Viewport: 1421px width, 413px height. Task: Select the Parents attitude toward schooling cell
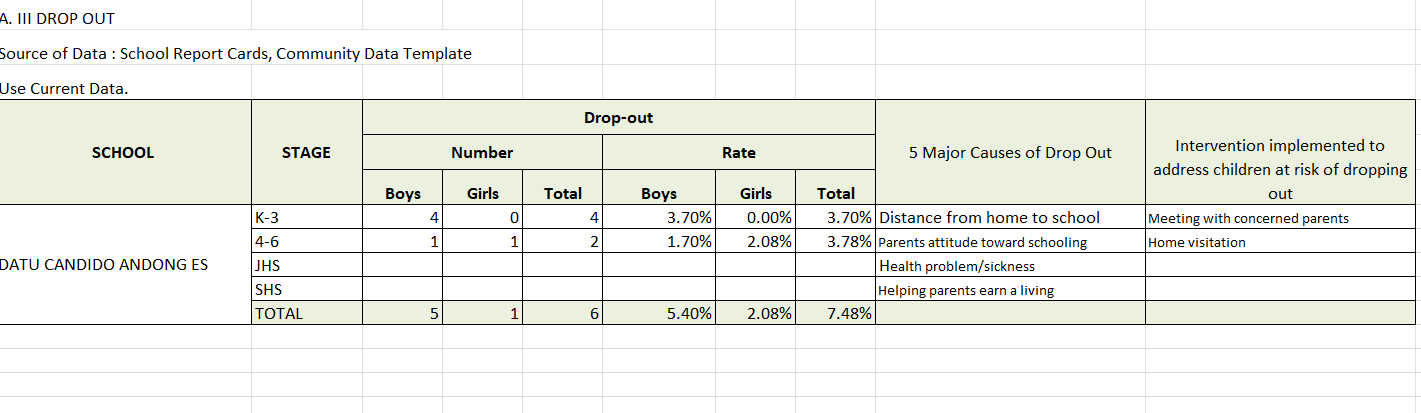(x=1010, y=242)
